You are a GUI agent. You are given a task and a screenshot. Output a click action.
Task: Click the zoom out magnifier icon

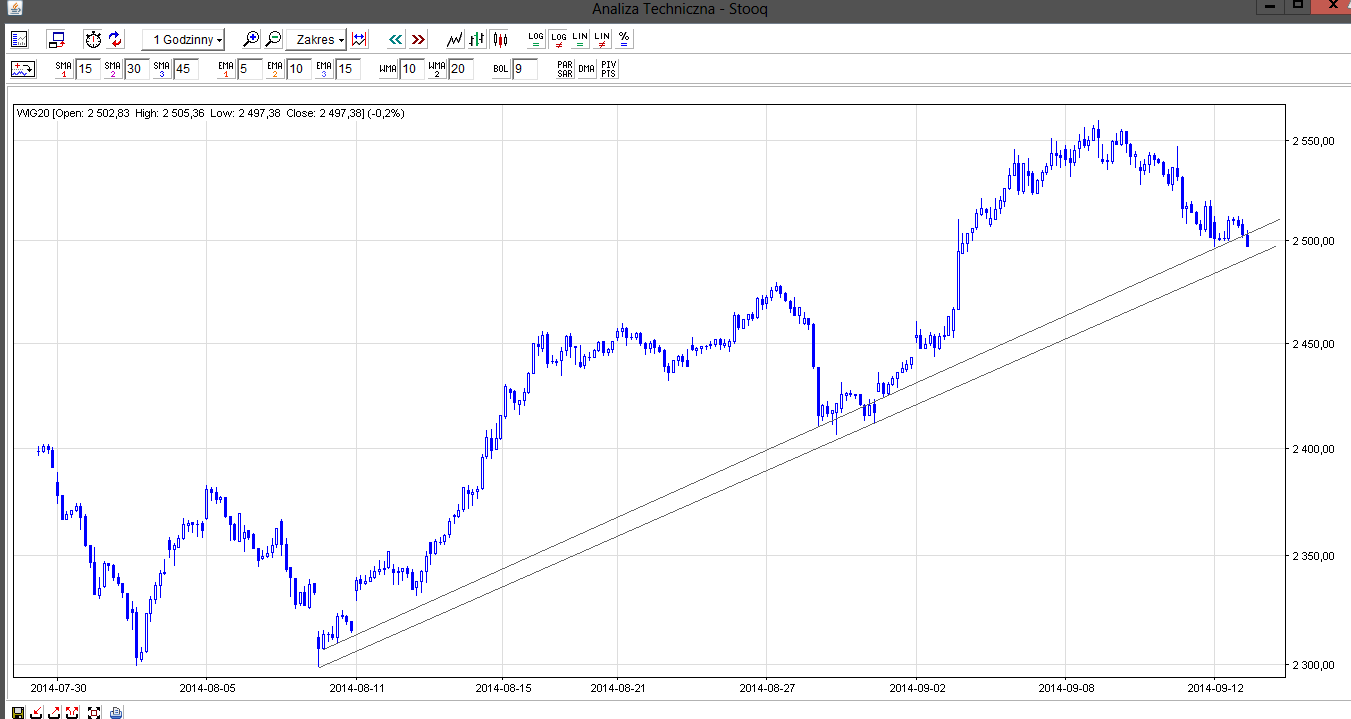273,39
